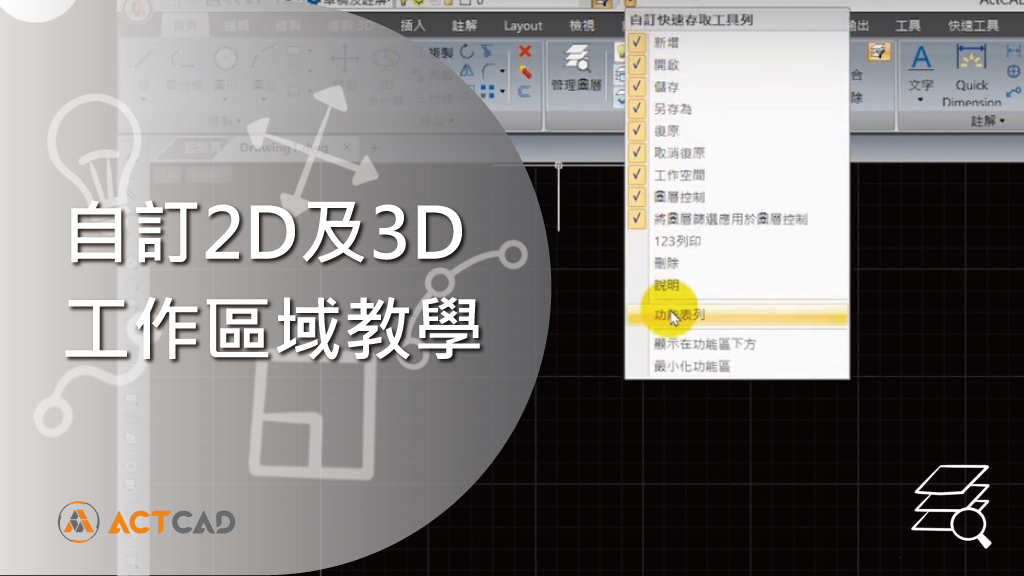1024x576 pixels.
Task: Select the blue Array grid icon
Action: click(x=487, y=91)
